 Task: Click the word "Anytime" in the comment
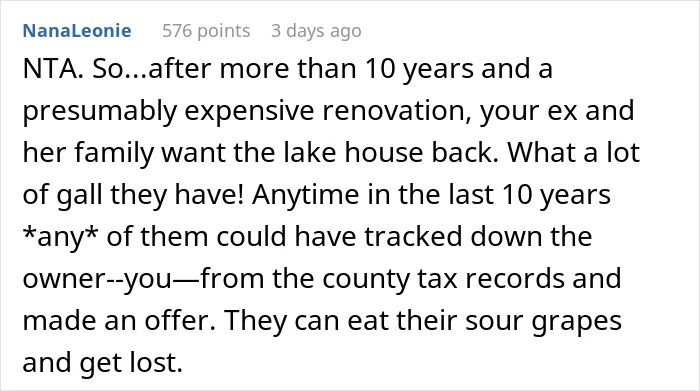pyautogui.click(x=305, y=195)
